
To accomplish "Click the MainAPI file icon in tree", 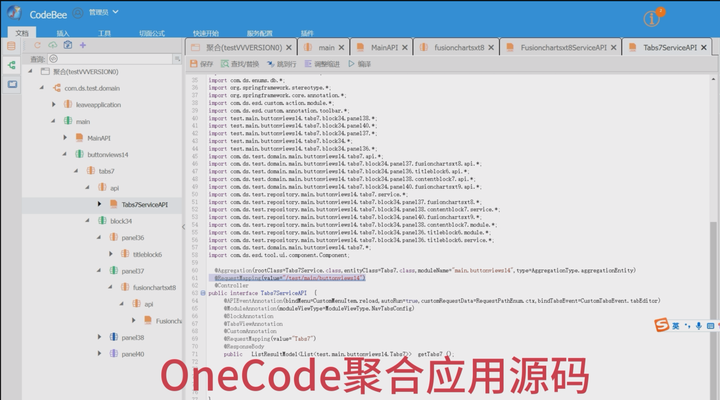I will point(79,138).
